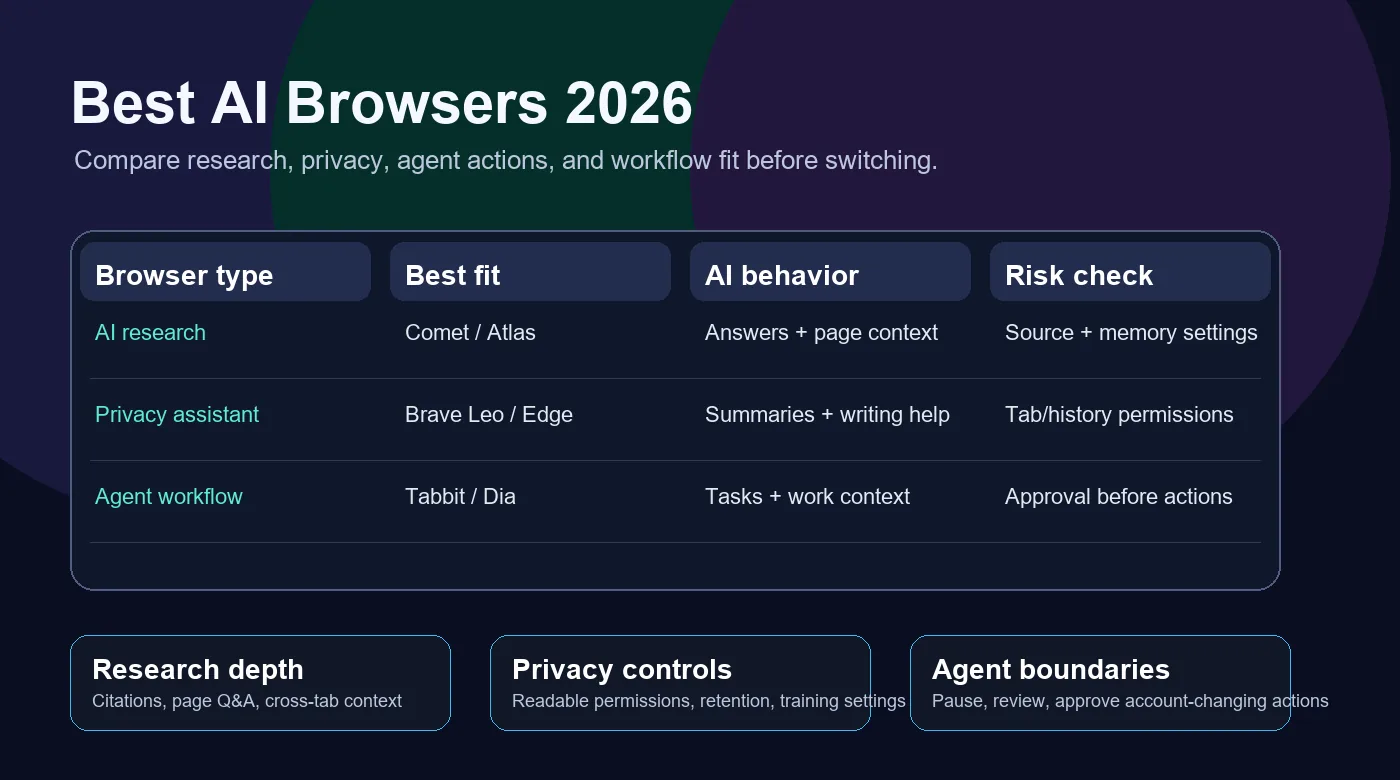Click the 'Comet / Atlas' cell
The height and width of the screenshot is (780, 1400).
(470, 333)
